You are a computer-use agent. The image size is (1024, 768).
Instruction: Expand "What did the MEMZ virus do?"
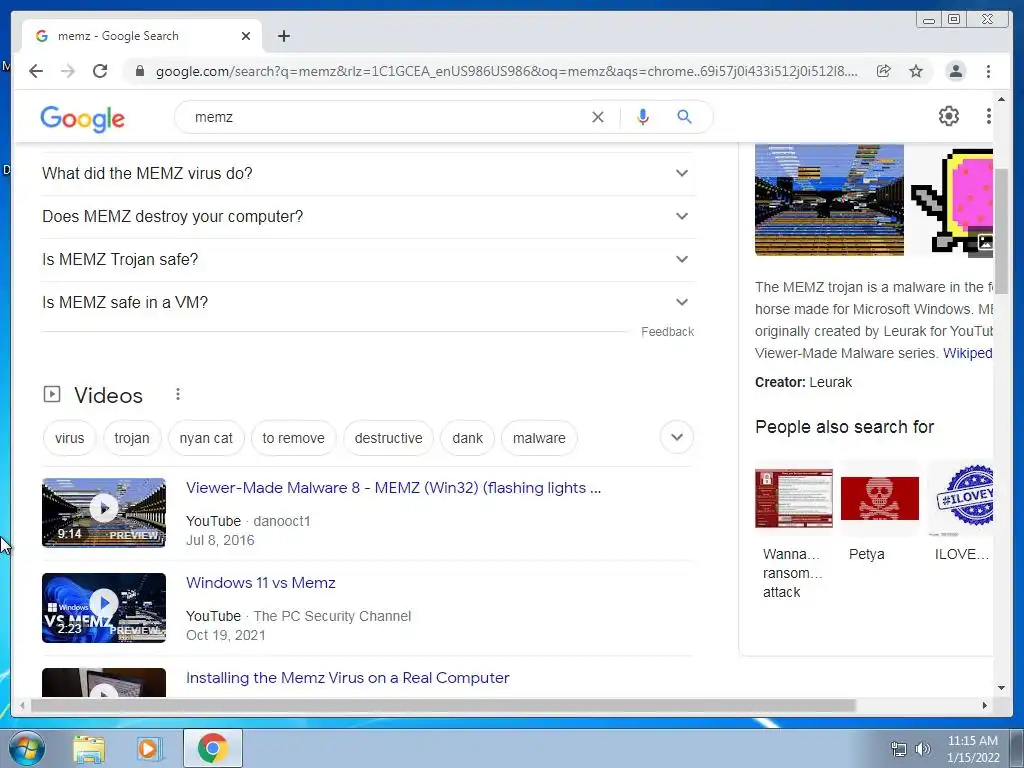click(x=368, y=174)
